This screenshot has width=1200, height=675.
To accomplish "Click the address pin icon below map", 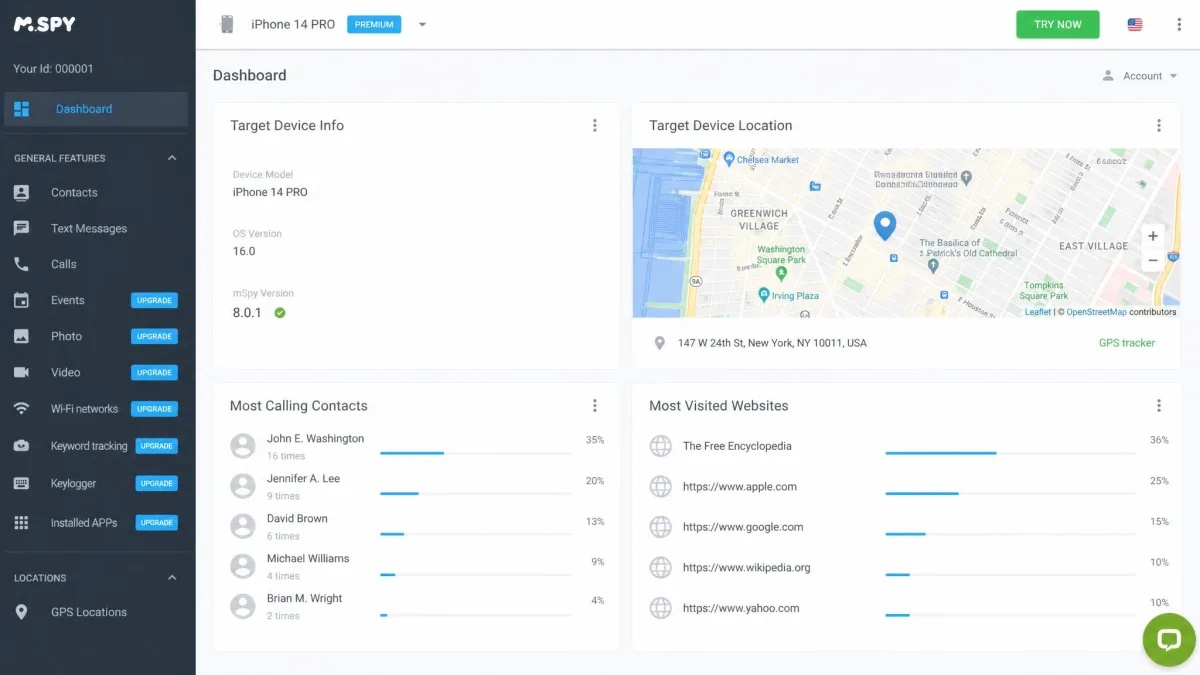I will pos(659,343).
